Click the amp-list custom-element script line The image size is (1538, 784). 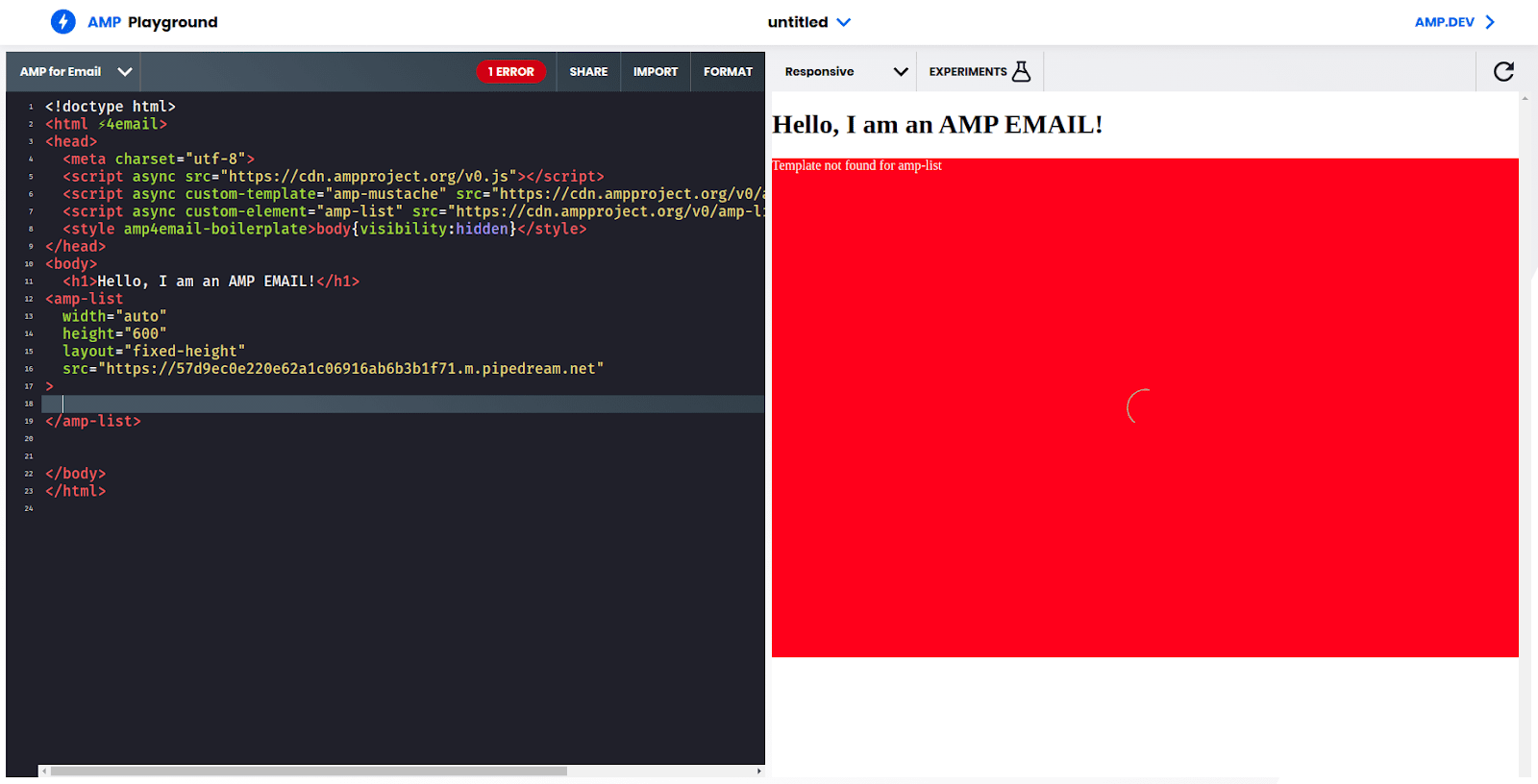pos(413,211)
